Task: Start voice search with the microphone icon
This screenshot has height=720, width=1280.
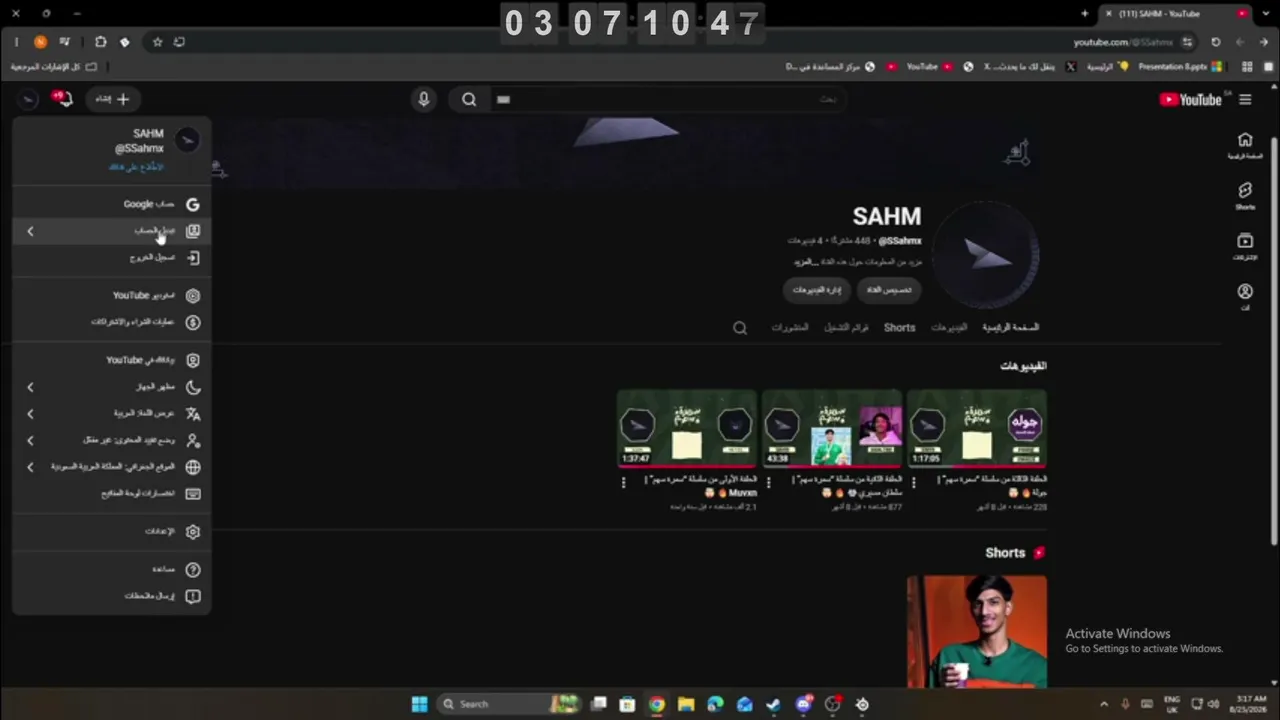Action: pos(424,99)
